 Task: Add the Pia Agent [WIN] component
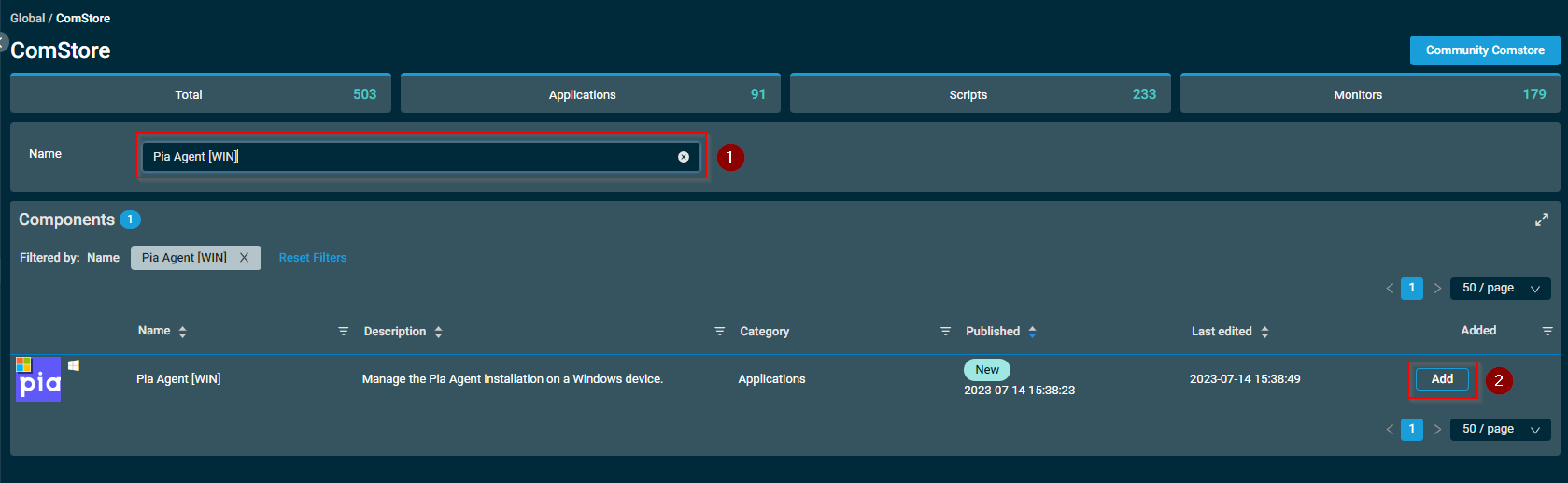click(x=1442, y=379)
